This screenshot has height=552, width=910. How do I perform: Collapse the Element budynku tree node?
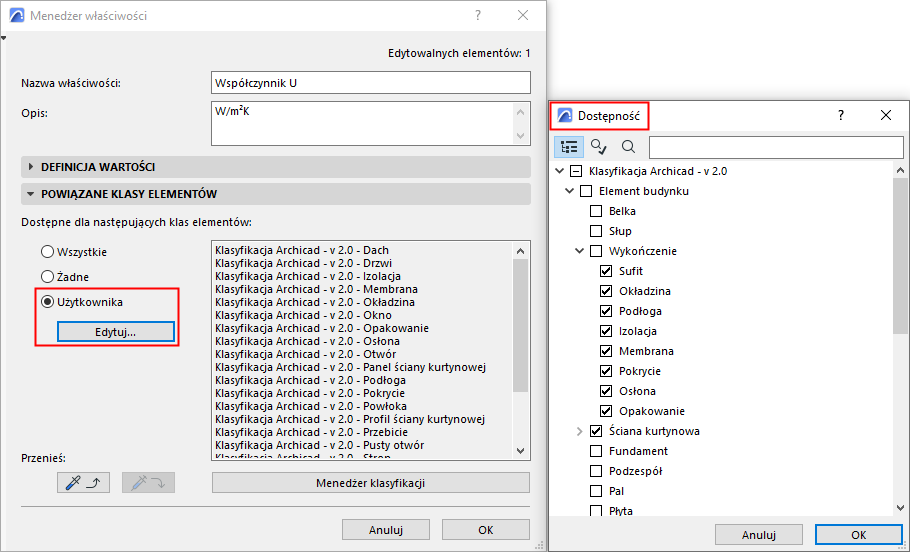569,191
